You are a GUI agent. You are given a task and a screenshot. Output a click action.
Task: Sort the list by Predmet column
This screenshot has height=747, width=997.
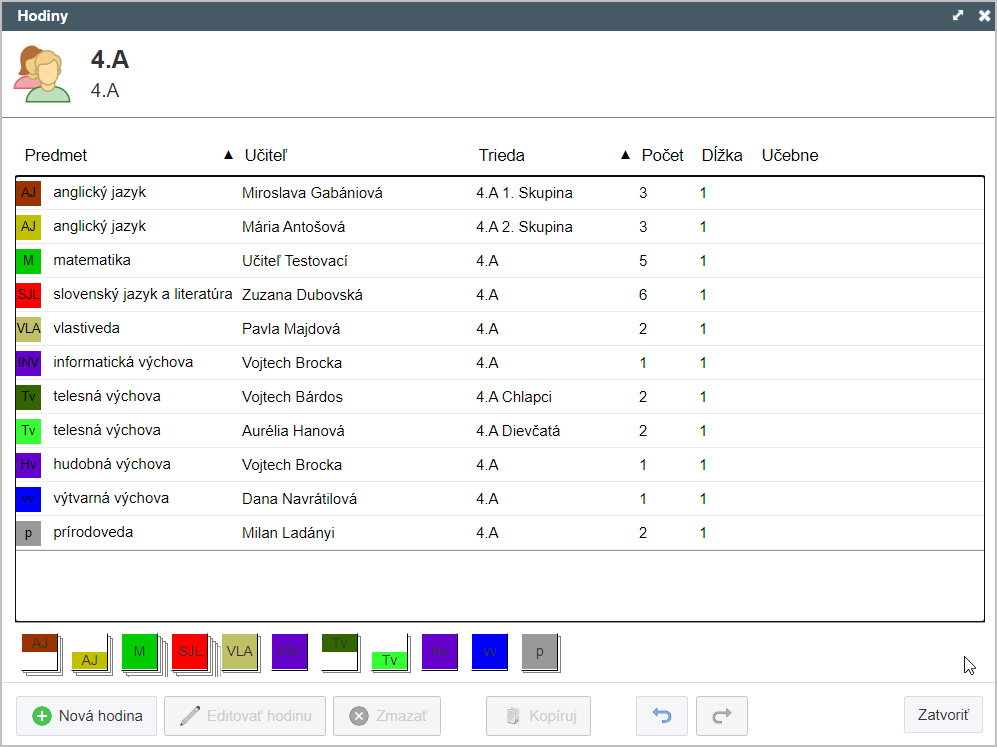(56, 155)
